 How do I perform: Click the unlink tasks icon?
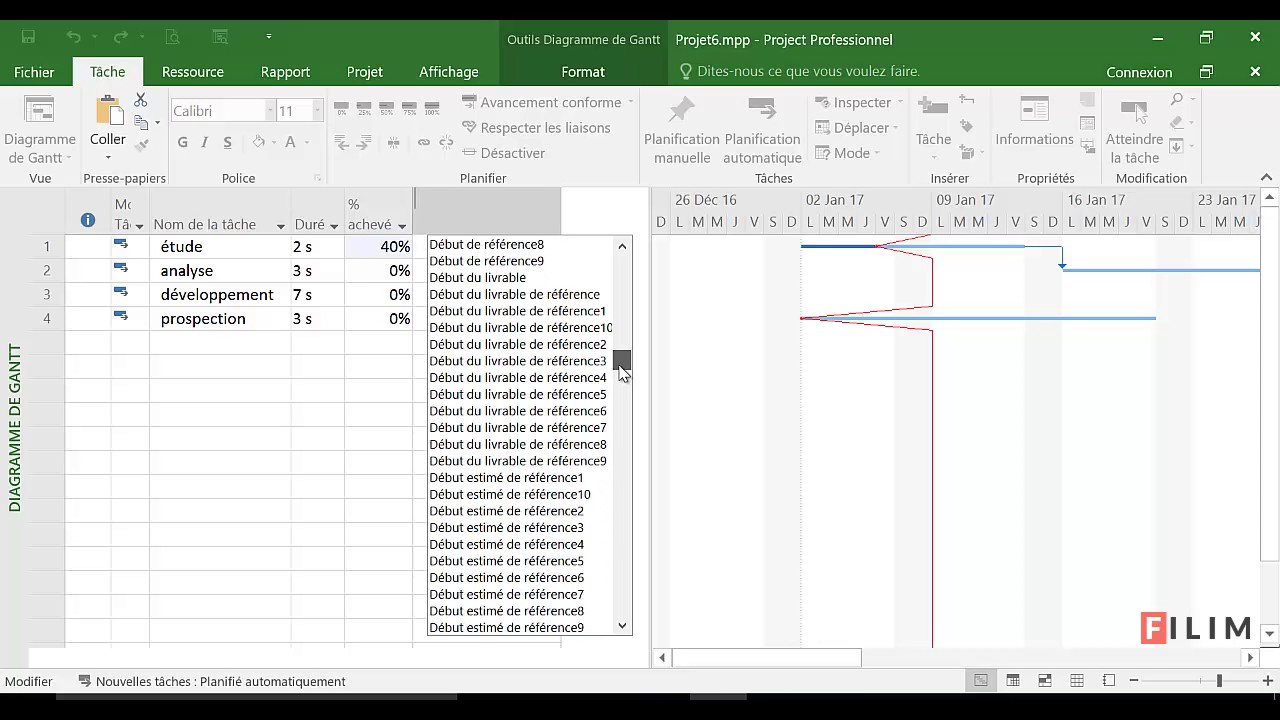pos(445,143)
